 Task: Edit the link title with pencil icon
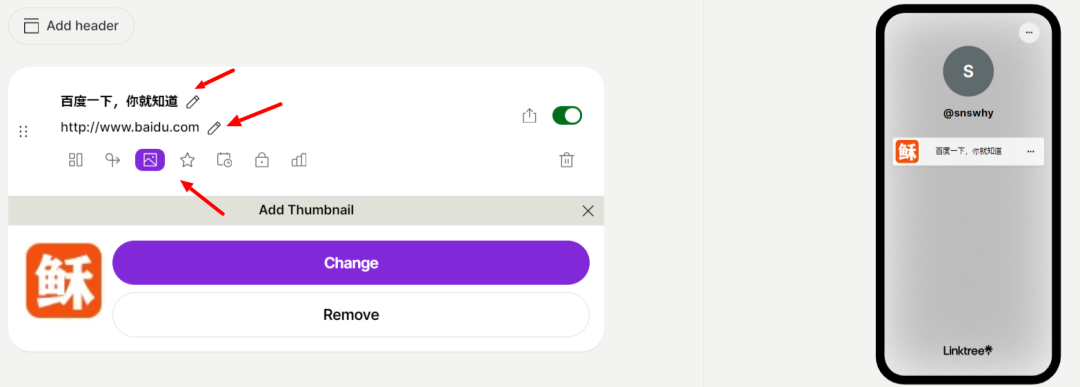point(193,102)
